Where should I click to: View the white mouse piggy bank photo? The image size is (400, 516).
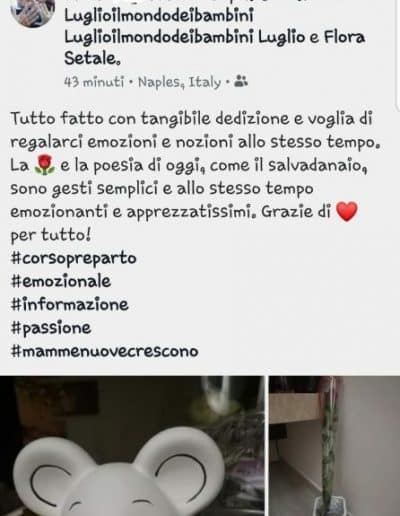(x=132, y=446)
